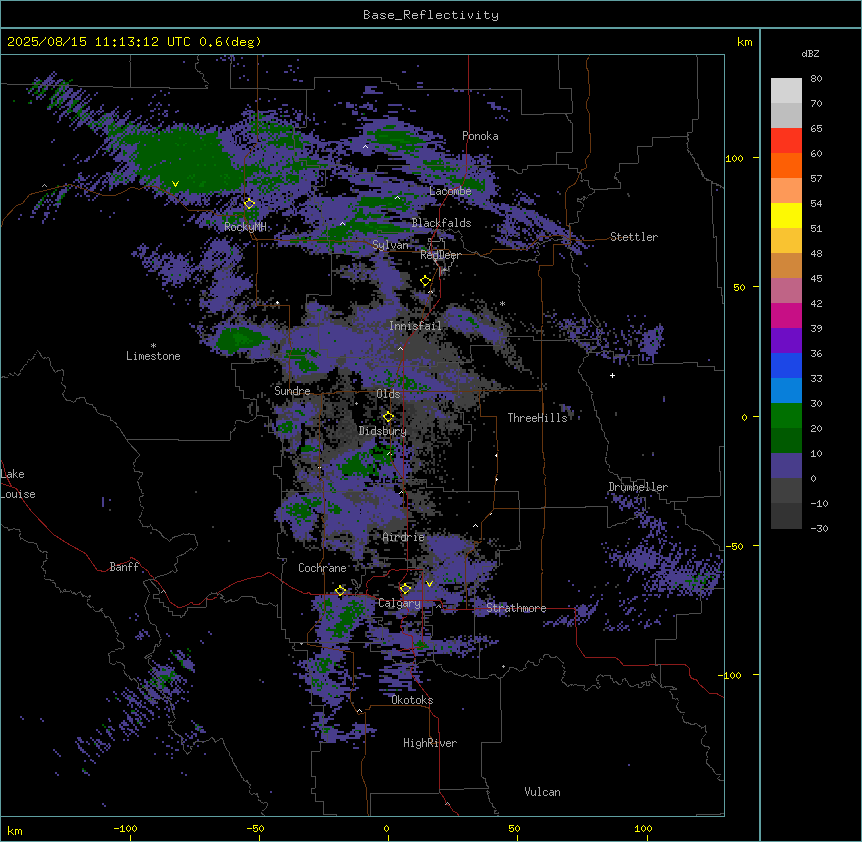Click the asterisk marker east of Innisfail

click(x=502, y=304)
